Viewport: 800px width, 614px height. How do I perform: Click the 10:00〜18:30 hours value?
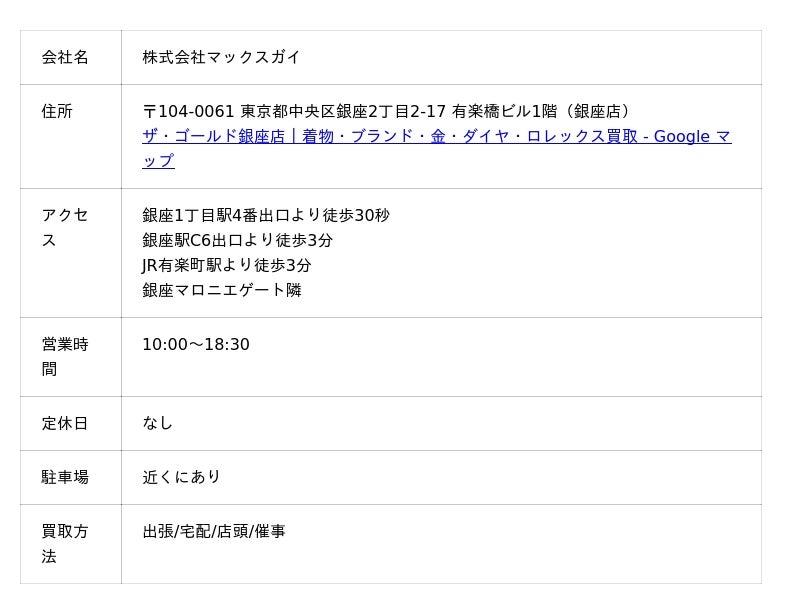pos(196,345)
